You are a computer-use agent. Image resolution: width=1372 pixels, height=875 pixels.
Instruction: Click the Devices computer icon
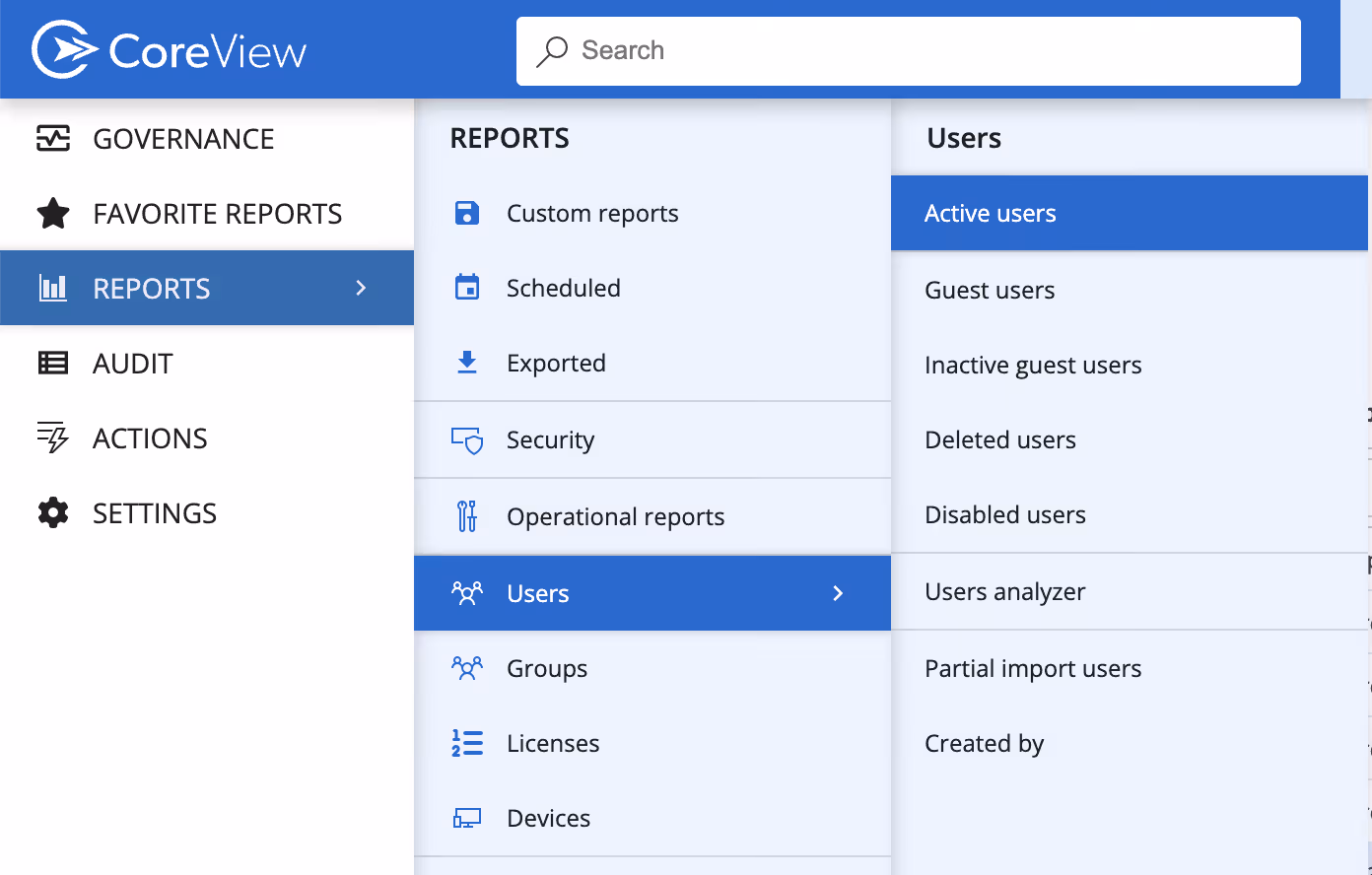coord(467,818)
